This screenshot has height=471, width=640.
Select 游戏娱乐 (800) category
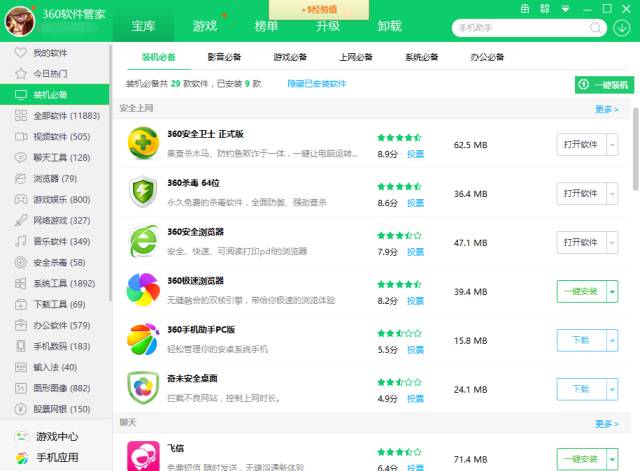click(x=55, y=200)
